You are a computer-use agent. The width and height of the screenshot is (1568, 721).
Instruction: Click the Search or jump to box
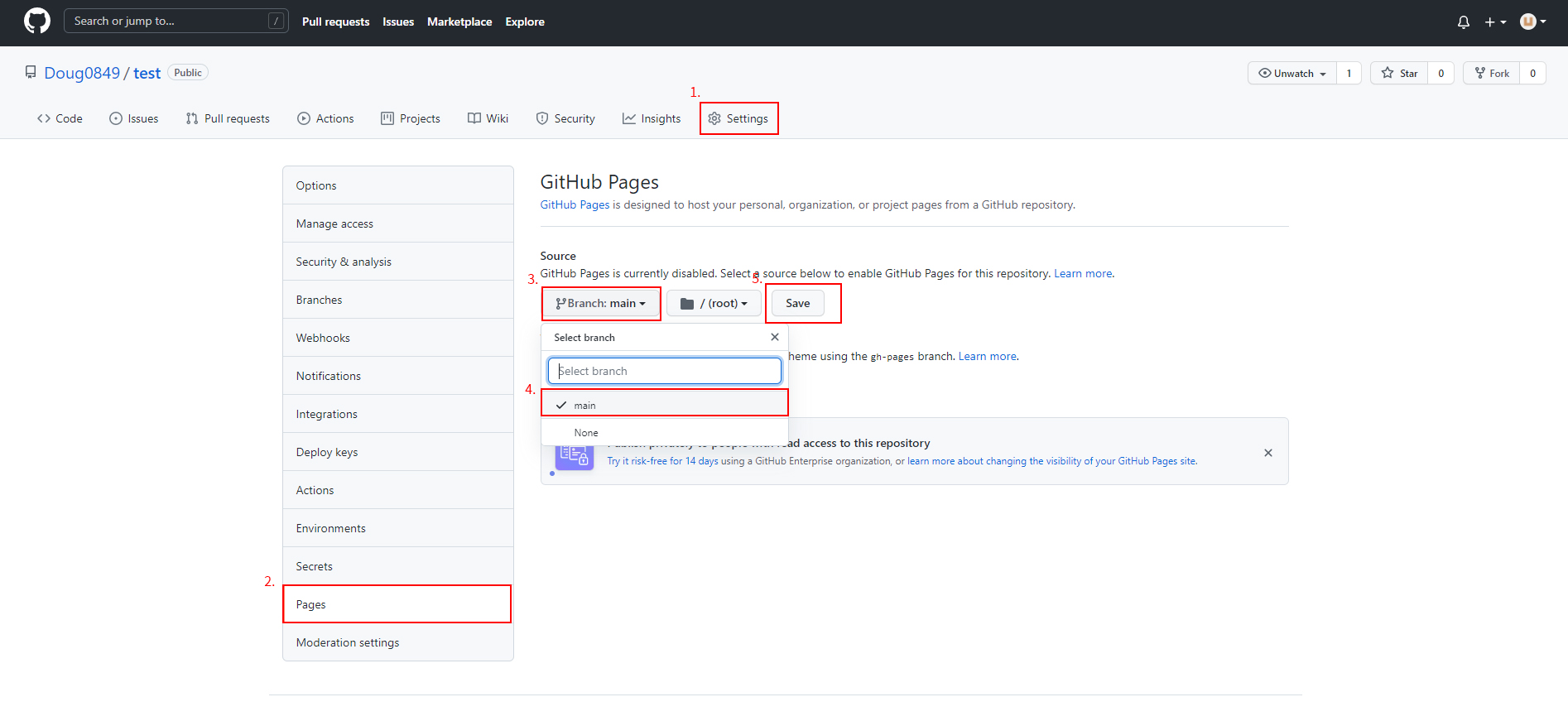(176, 22)
